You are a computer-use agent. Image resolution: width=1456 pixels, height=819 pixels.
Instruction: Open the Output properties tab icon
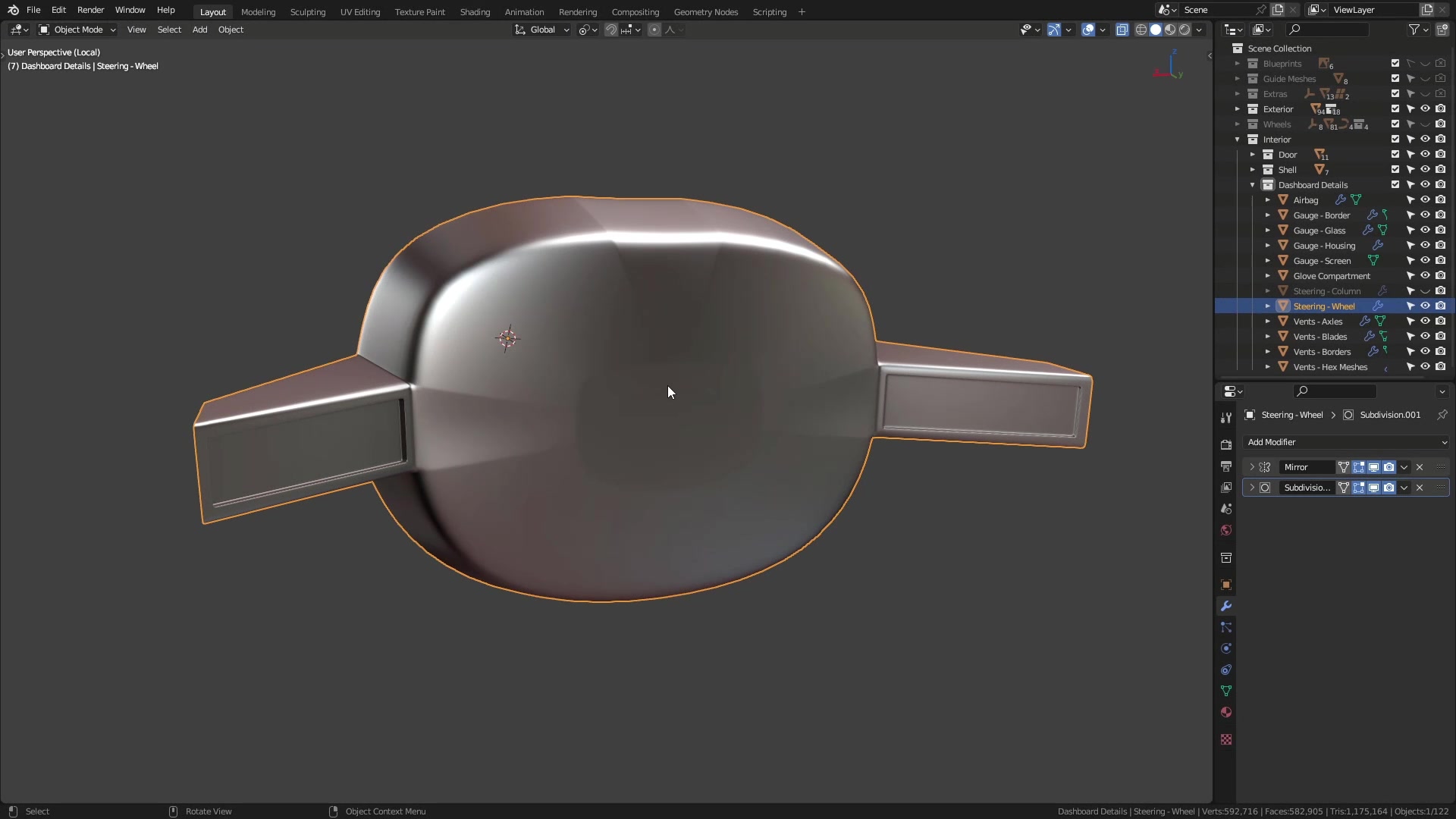click(1226, 466)
